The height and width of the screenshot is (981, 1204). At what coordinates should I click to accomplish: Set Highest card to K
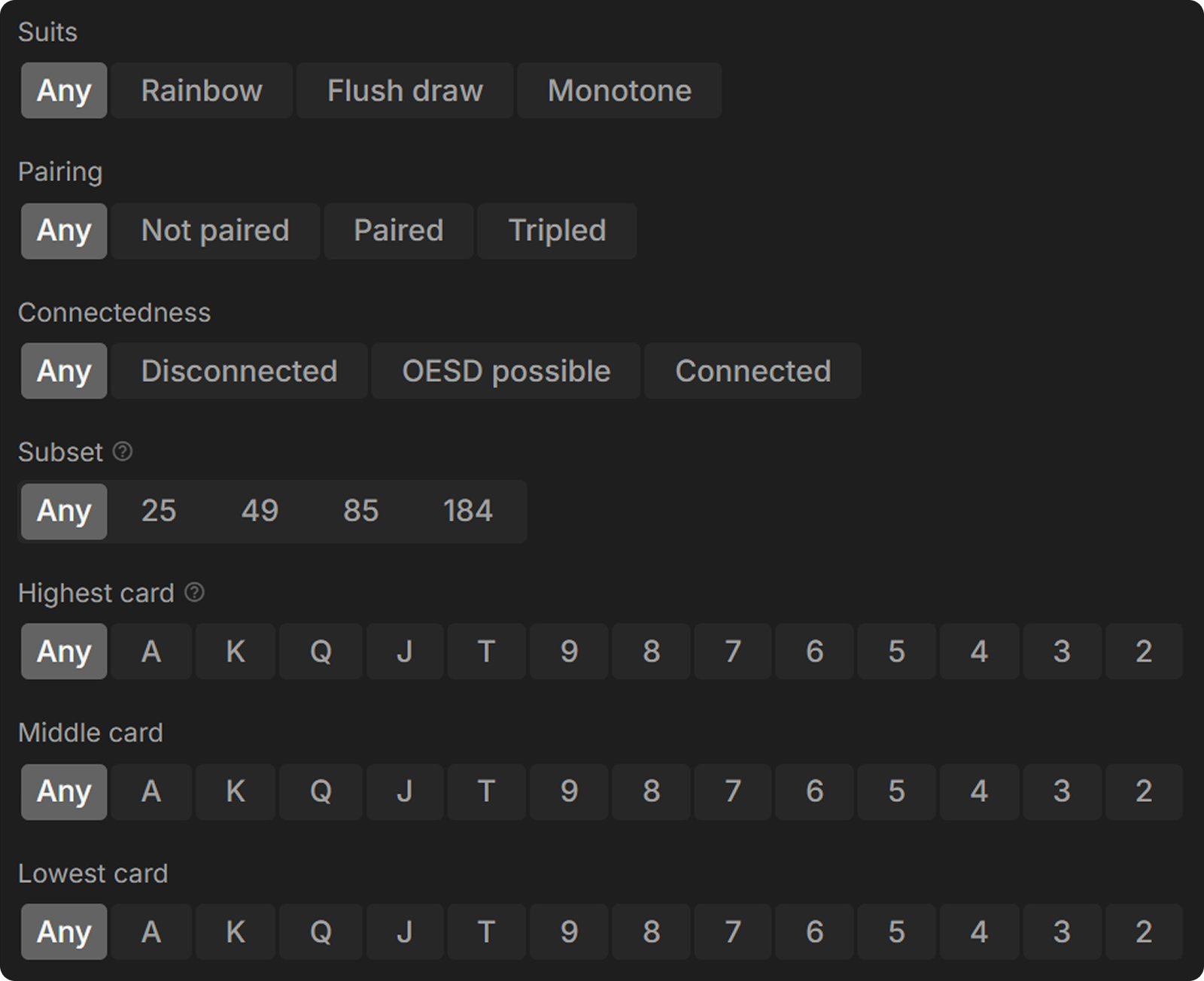click(x=236, y=651)
